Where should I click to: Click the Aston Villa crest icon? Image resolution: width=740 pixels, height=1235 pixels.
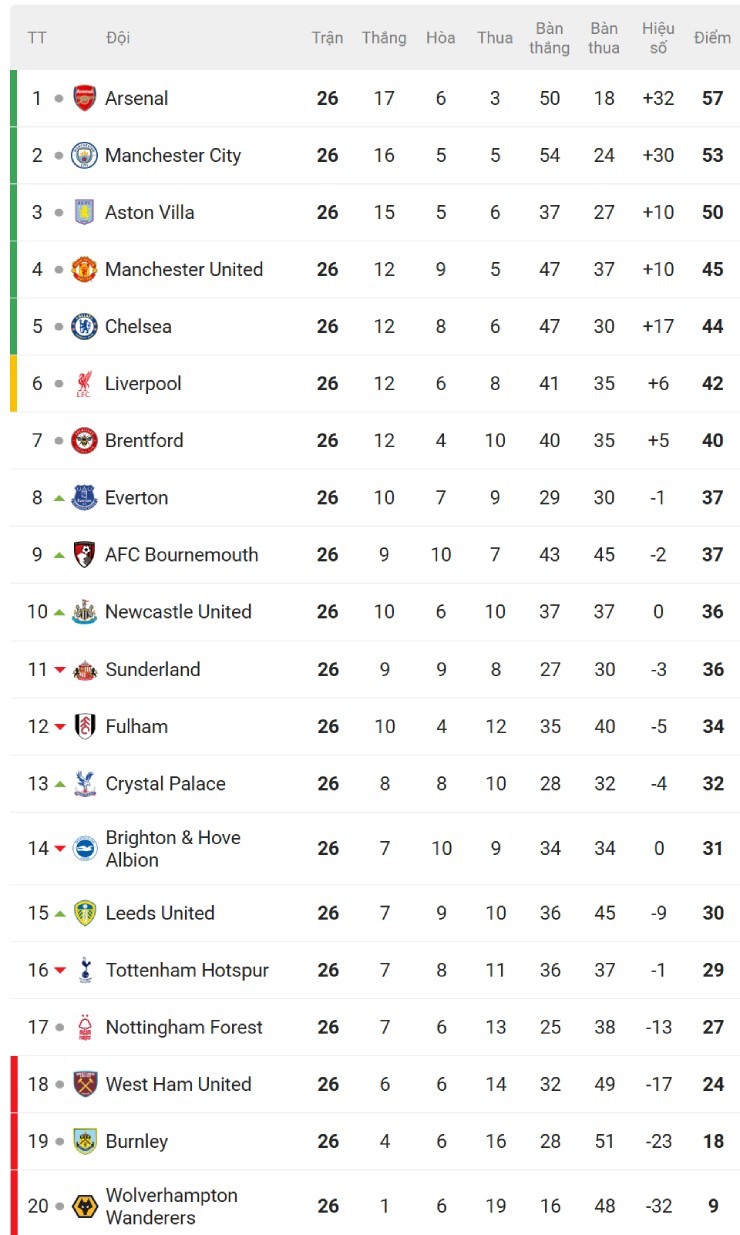click(x=85, y=212)
